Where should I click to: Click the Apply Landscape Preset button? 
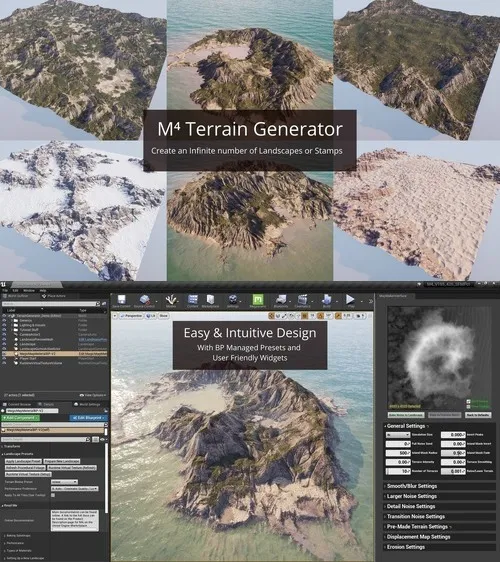(23, 461)
